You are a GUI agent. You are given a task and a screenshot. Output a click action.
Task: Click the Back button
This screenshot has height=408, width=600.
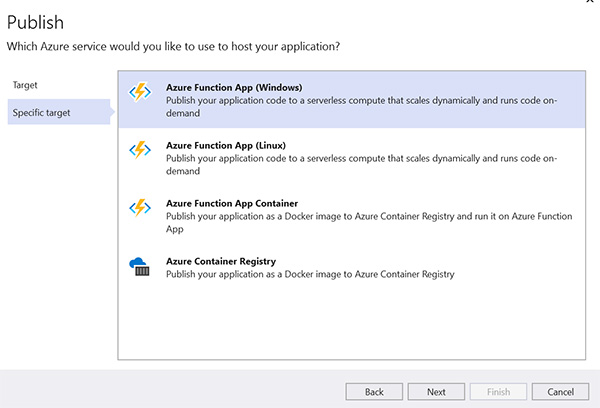point(374,392)
